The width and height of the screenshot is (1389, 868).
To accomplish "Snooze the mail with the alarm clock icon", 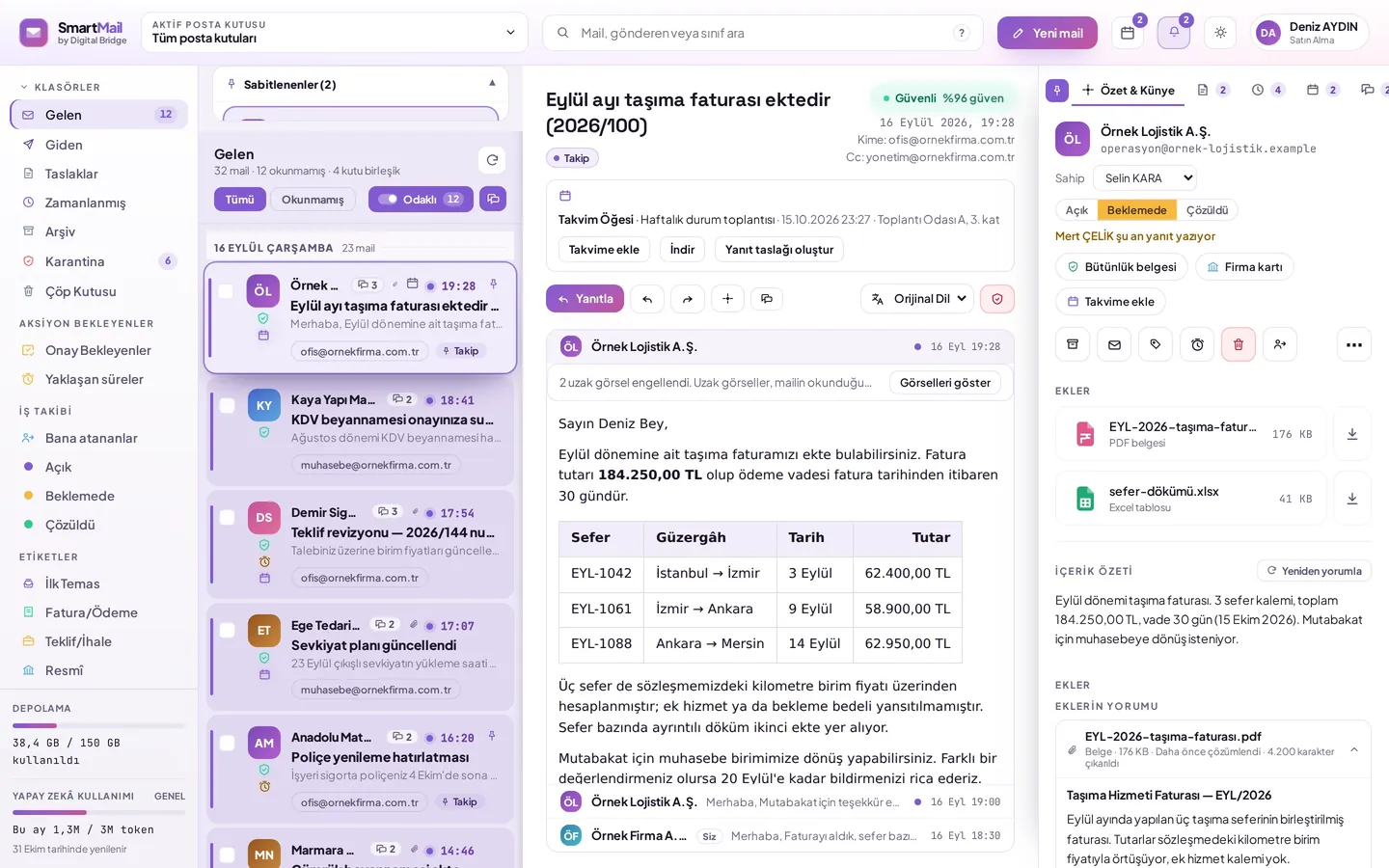I will point(1197,344).
